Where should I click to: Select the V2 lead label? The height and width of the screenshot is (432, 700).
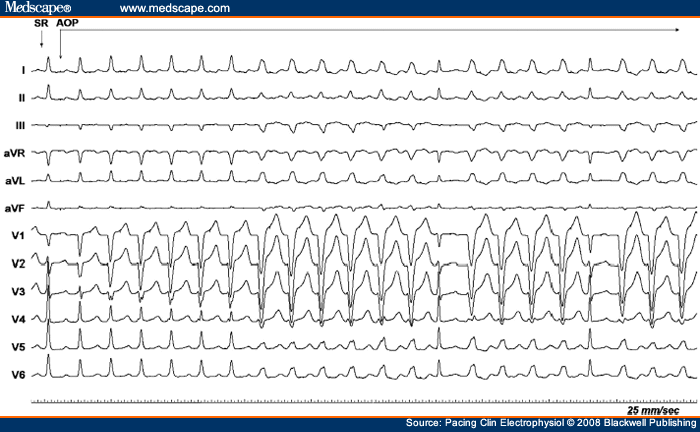(15, 264)
